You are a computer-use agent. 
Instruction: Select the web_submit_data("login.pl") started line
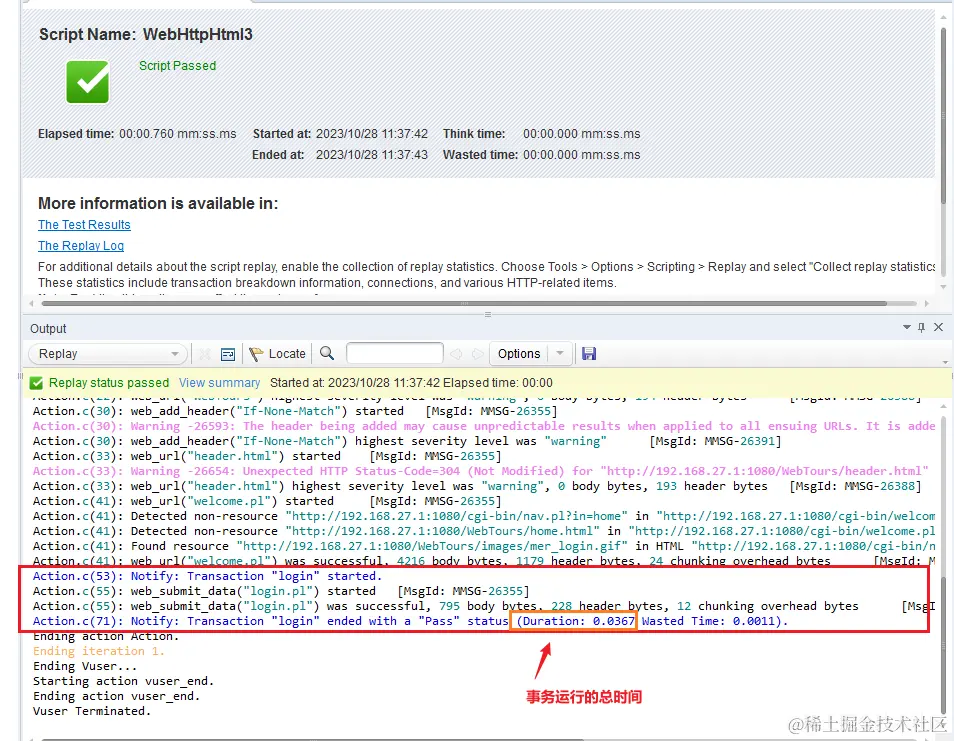tap(281, 591)
